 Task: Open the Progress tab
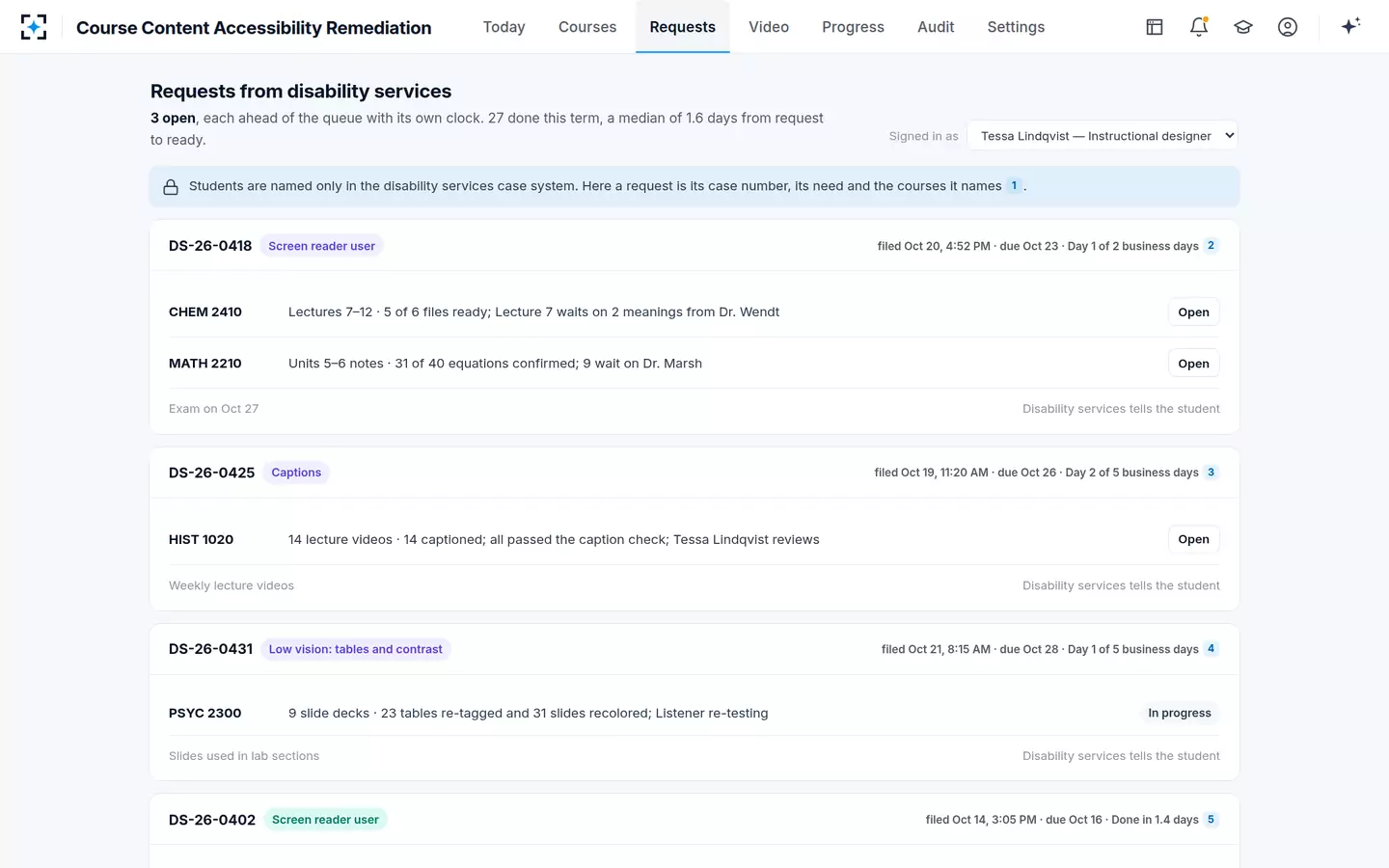(853, 27)
